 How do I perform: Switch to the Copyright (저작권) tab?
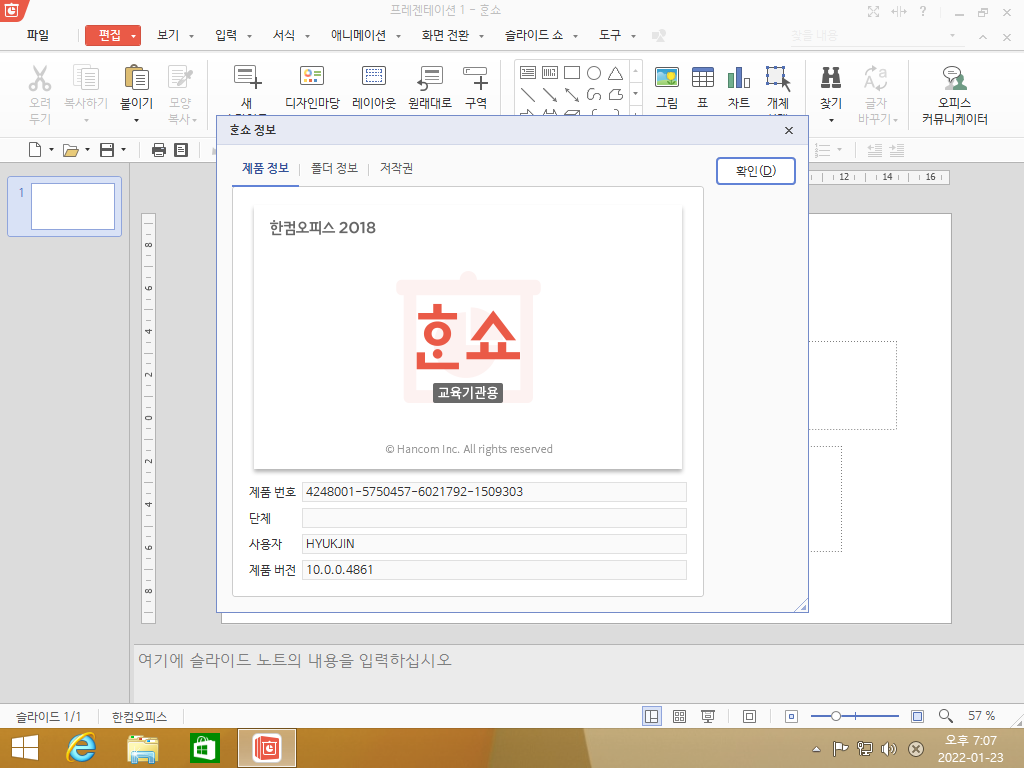(x=396, y=168)
